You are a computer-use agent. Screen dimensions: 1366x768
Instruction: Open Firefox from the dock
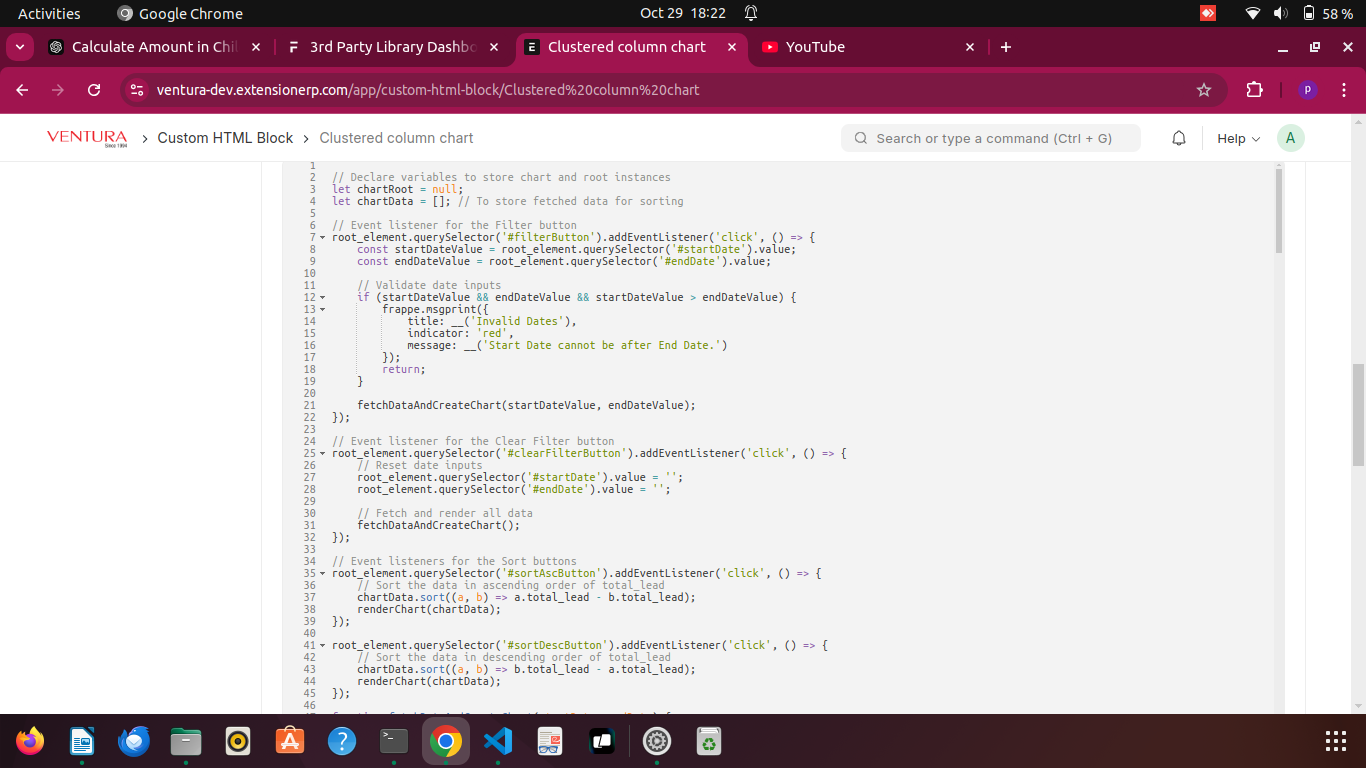click(x=30, y=741)
